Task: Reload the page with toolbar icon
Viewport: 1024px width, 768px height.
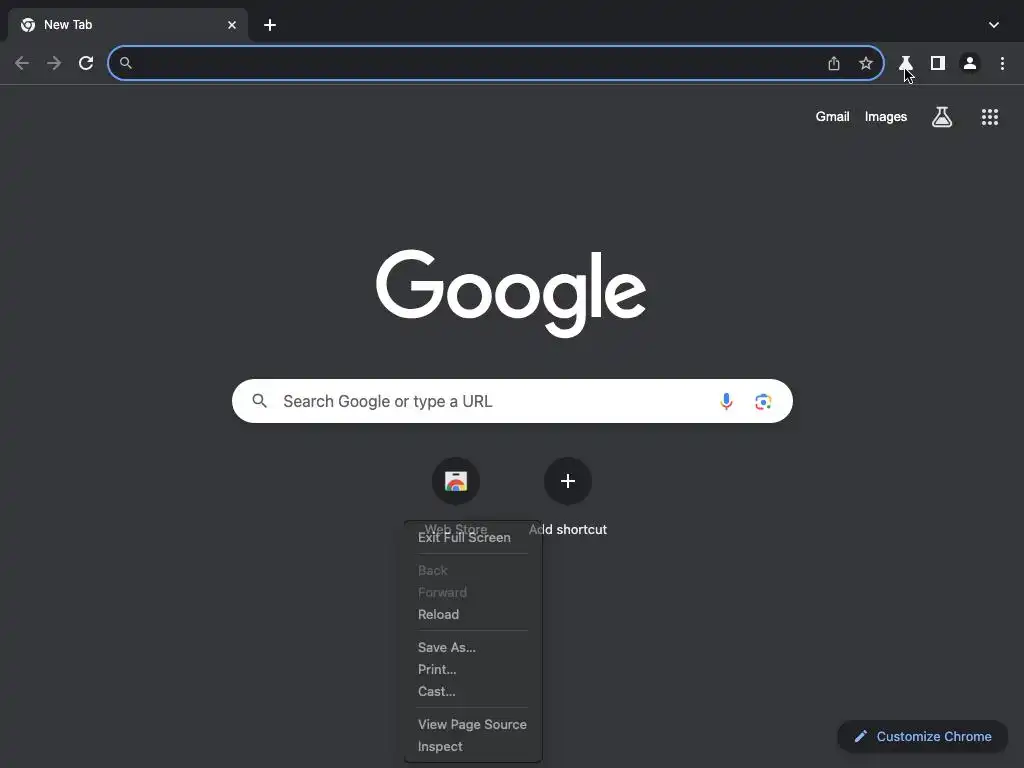Action: click(86, 63)
